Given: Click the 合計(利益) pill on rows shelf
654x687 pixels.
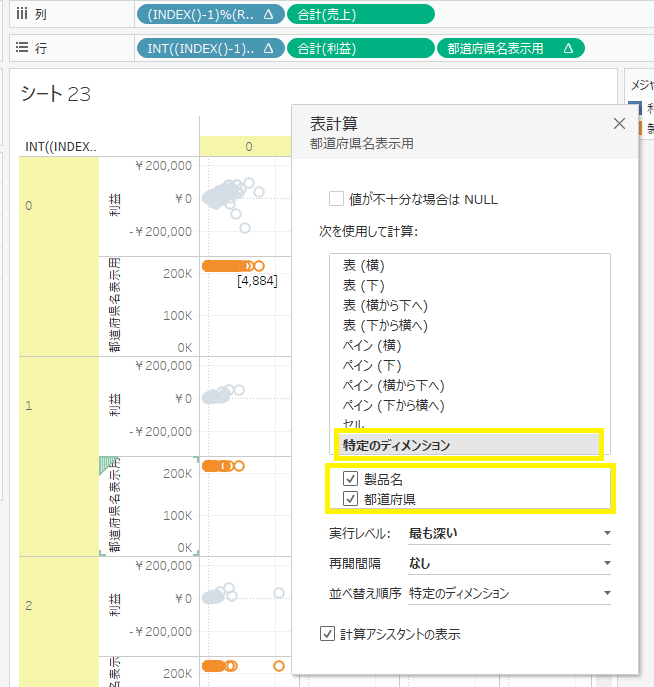Looking at the screenshot, I should [361, 48].
